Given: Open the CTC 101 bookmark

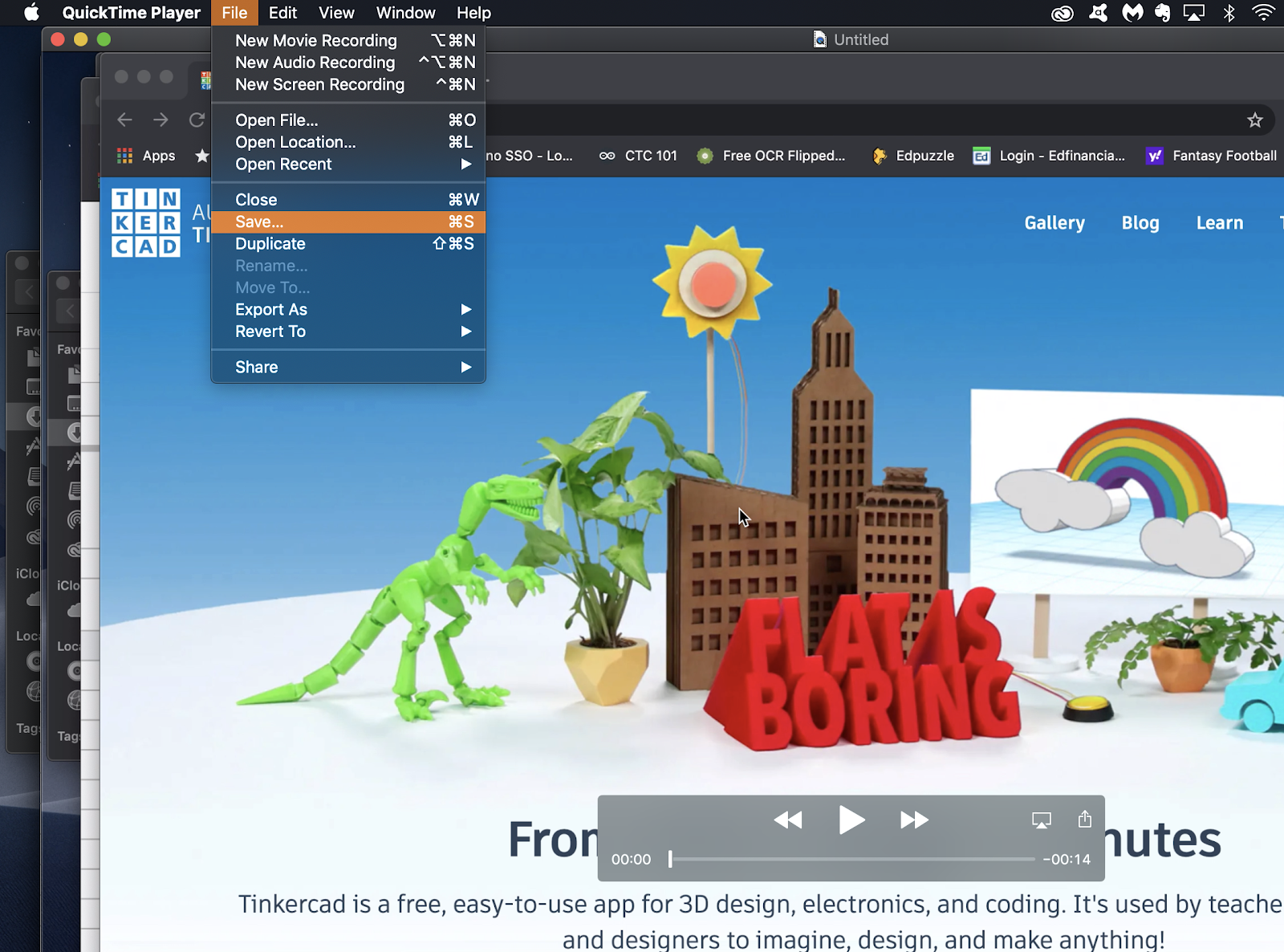Looking at the screenshot, I should pyautogui.click(x=639, y=156).
